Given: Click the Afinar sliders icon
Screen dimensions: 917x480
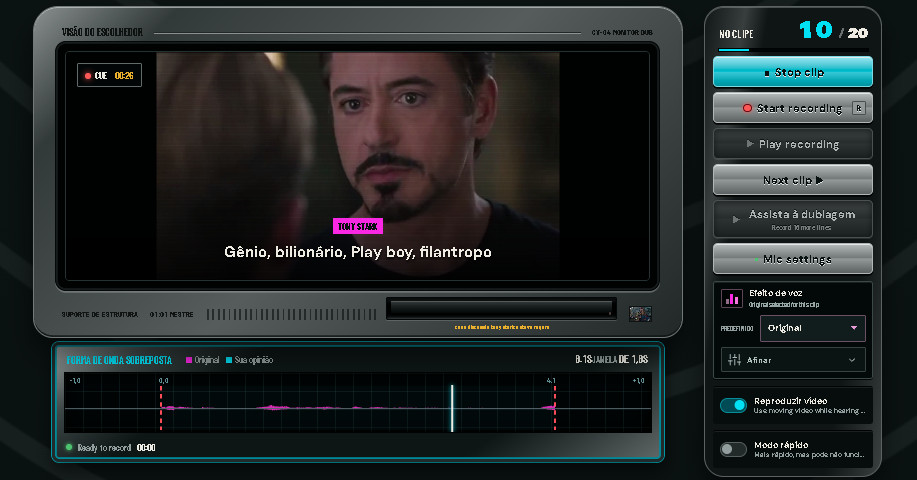Looking at the screenshot, I should pyautogui.click(x=735, y=360).
